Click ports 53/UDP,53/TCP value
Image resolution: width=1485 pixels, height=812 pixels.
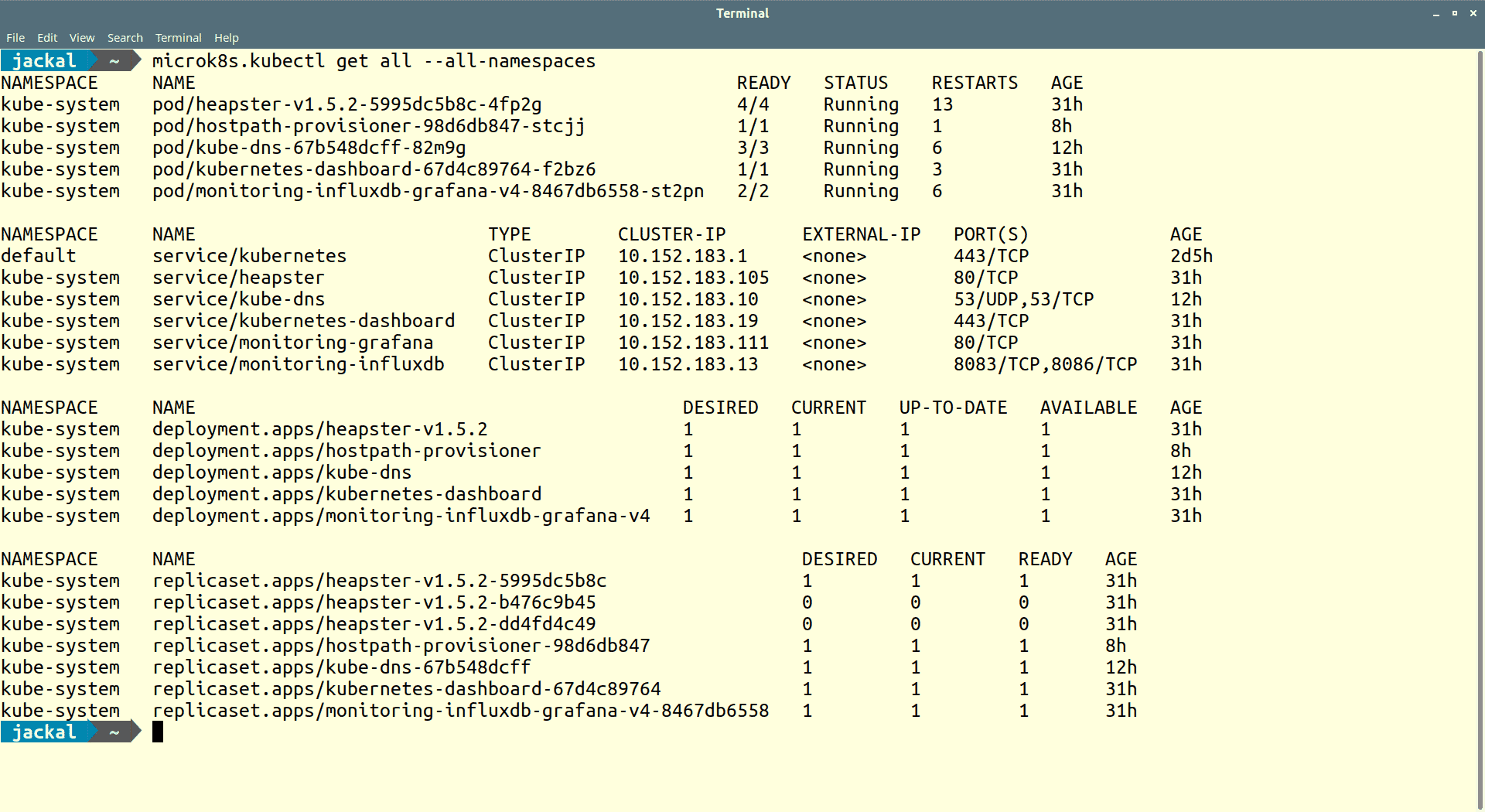(x=1023, y=299)
